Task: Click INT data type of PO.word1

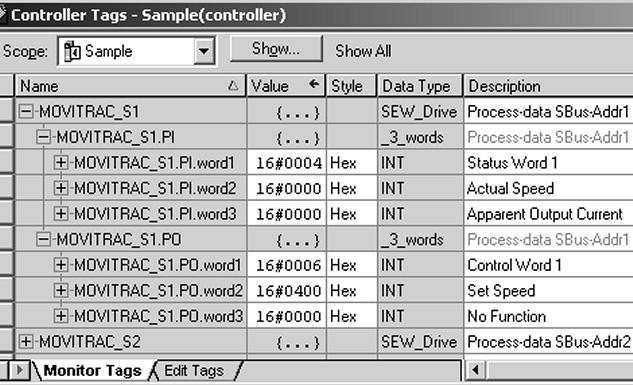Action: coord(392,265)
